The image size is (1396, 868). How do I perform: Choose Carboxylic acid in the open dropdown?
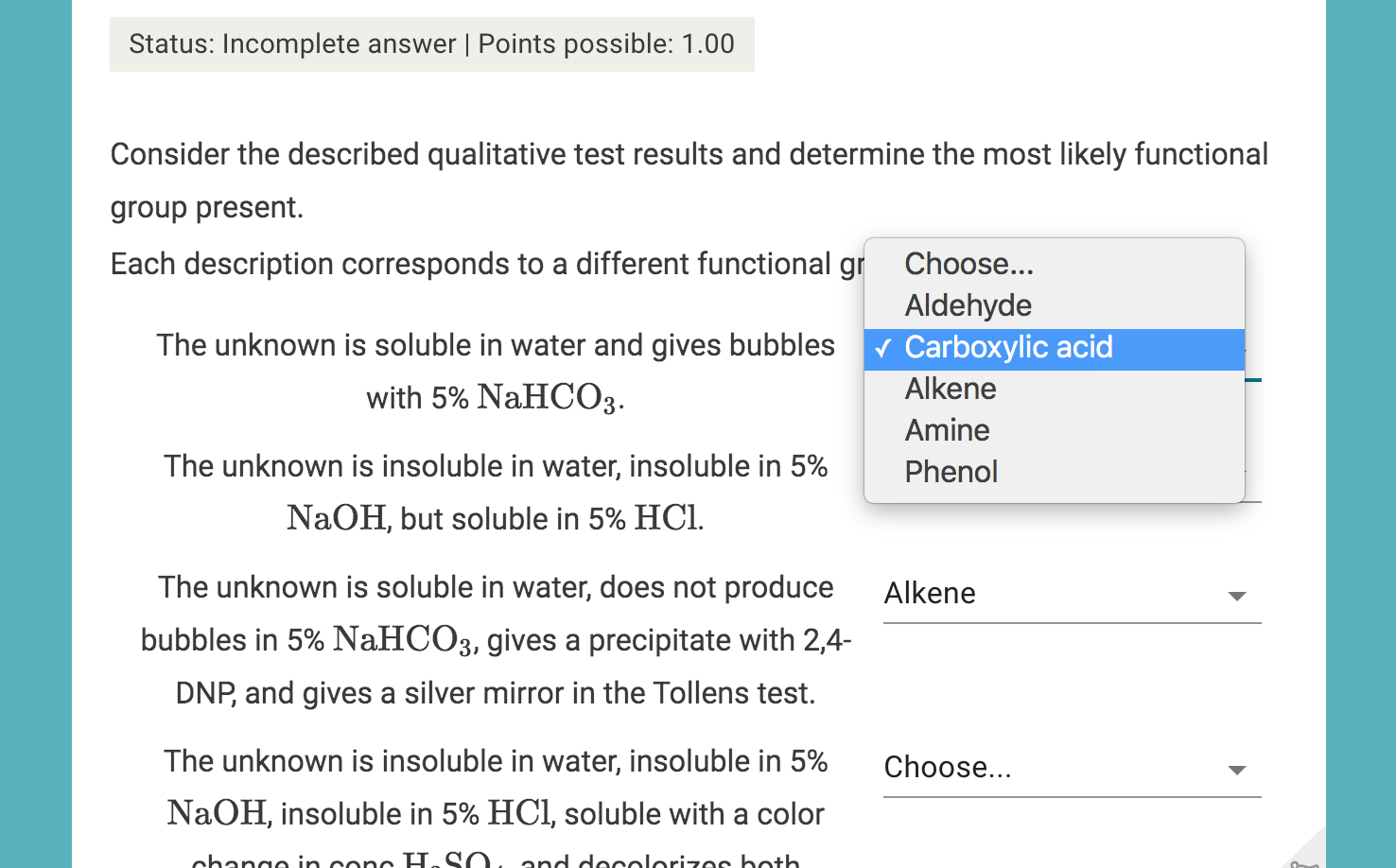coord(1008,348)
